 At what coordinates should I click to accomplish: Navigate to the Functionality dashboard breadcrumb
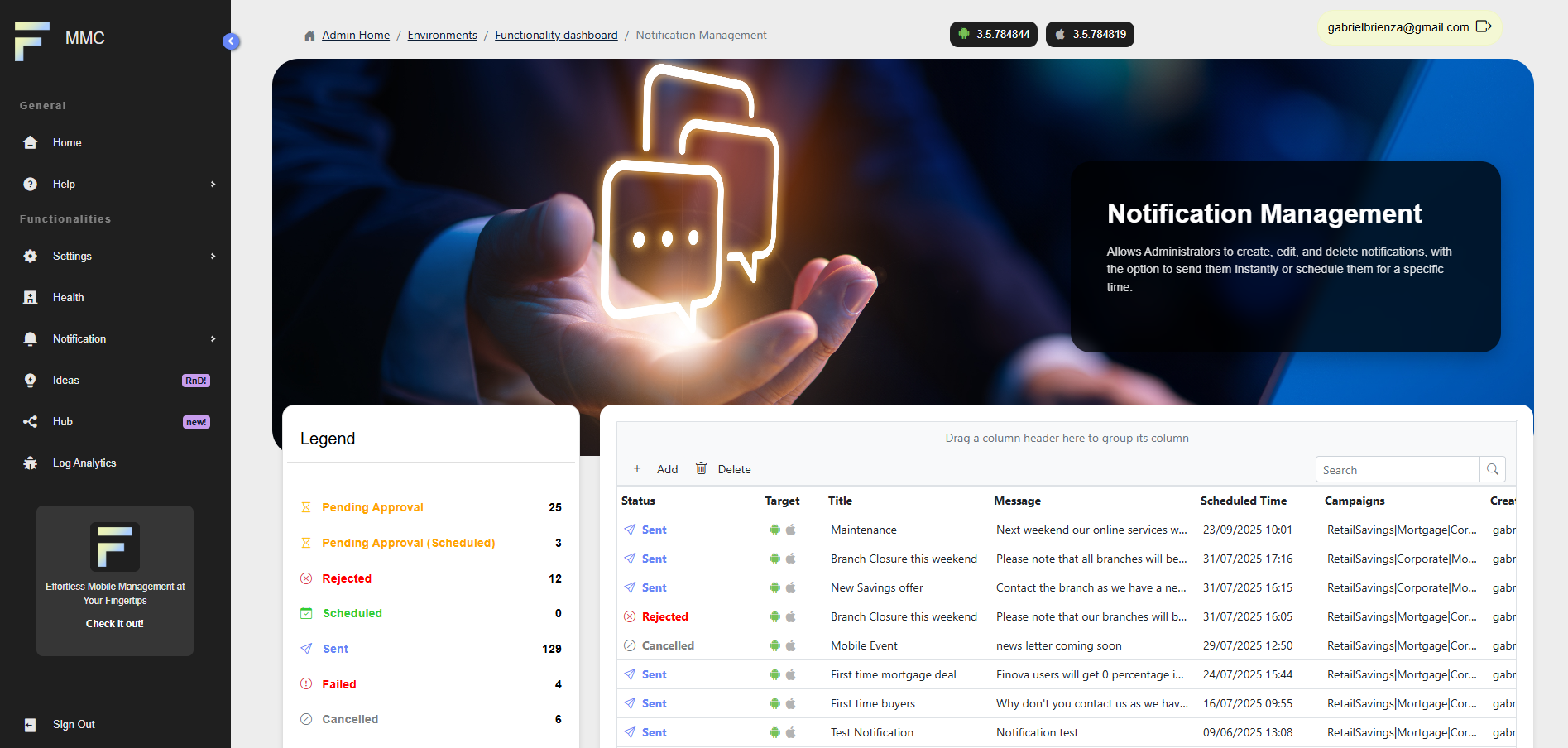[x=556, y=35]
